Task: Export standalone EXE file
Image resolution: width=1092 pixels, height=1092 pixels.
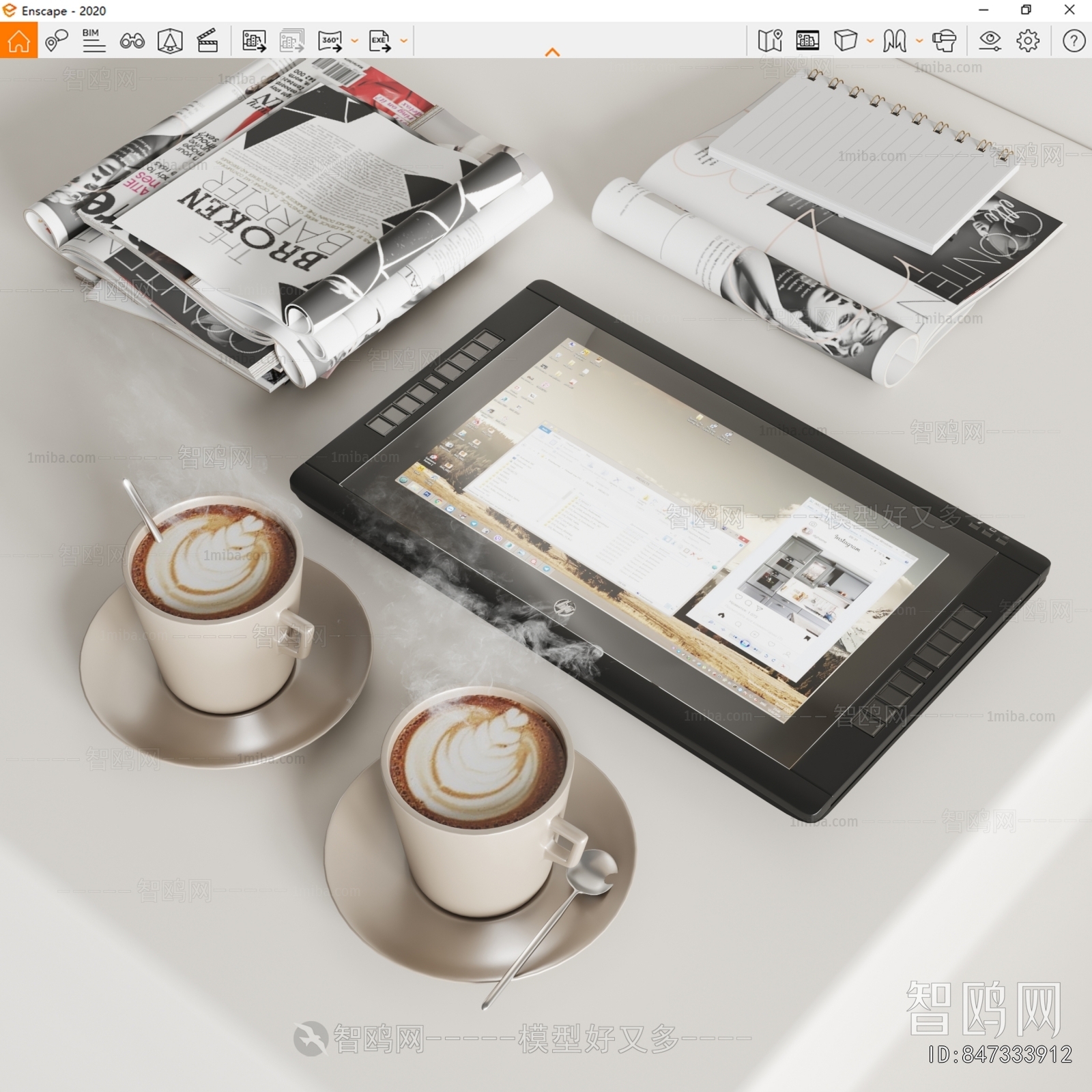Action: coord(380,41)
